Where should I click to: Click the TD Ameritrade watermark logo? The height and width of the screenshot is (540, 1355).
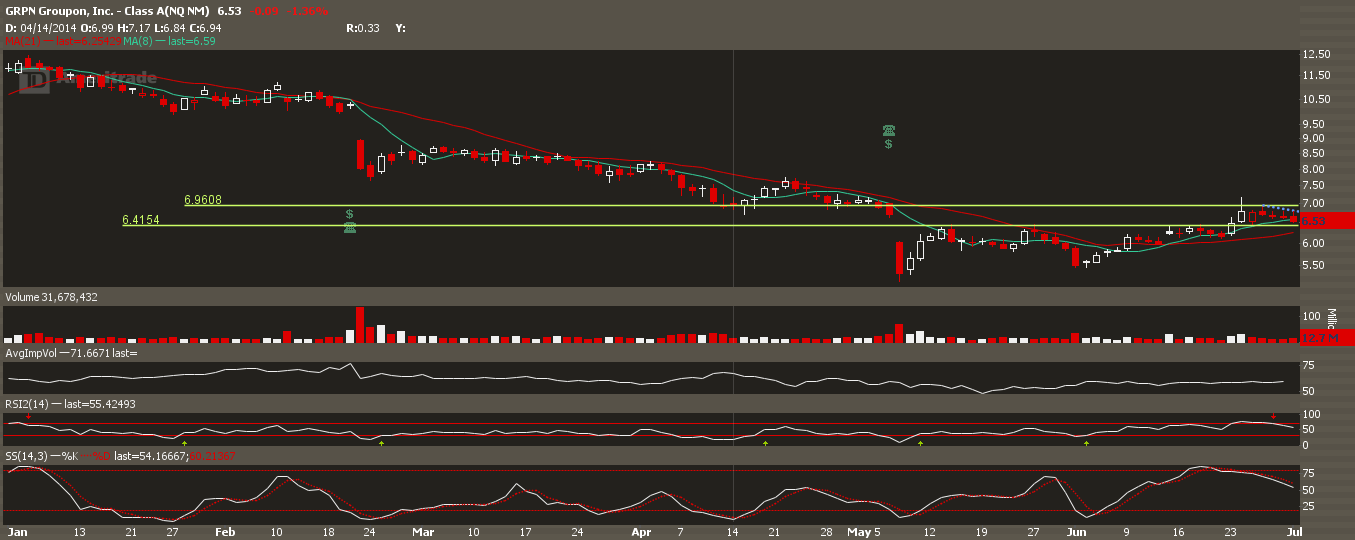pos(91,79)
